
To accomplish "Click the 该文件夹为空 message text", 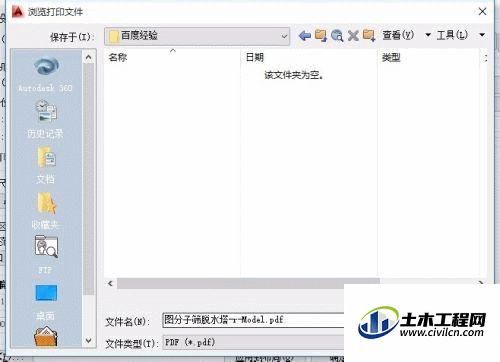I will click(293, 75).
